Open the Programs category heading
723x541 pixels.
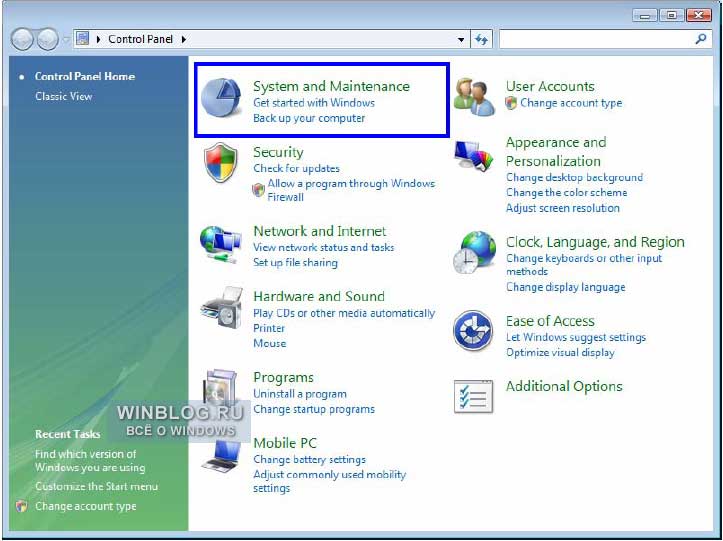coord(283,378)
